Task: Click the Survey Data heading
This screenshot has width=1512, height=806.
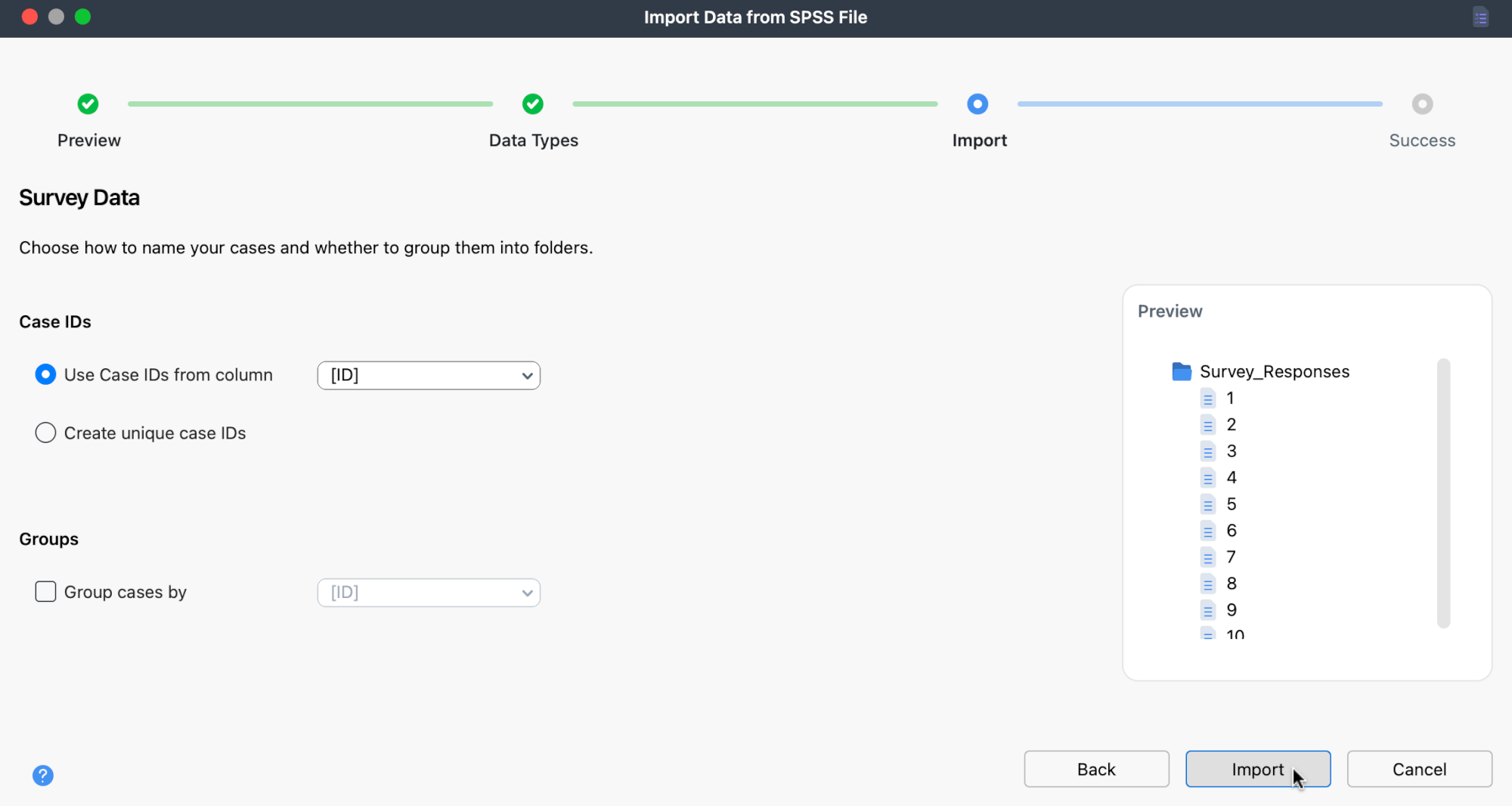Action: coord(79,197)
